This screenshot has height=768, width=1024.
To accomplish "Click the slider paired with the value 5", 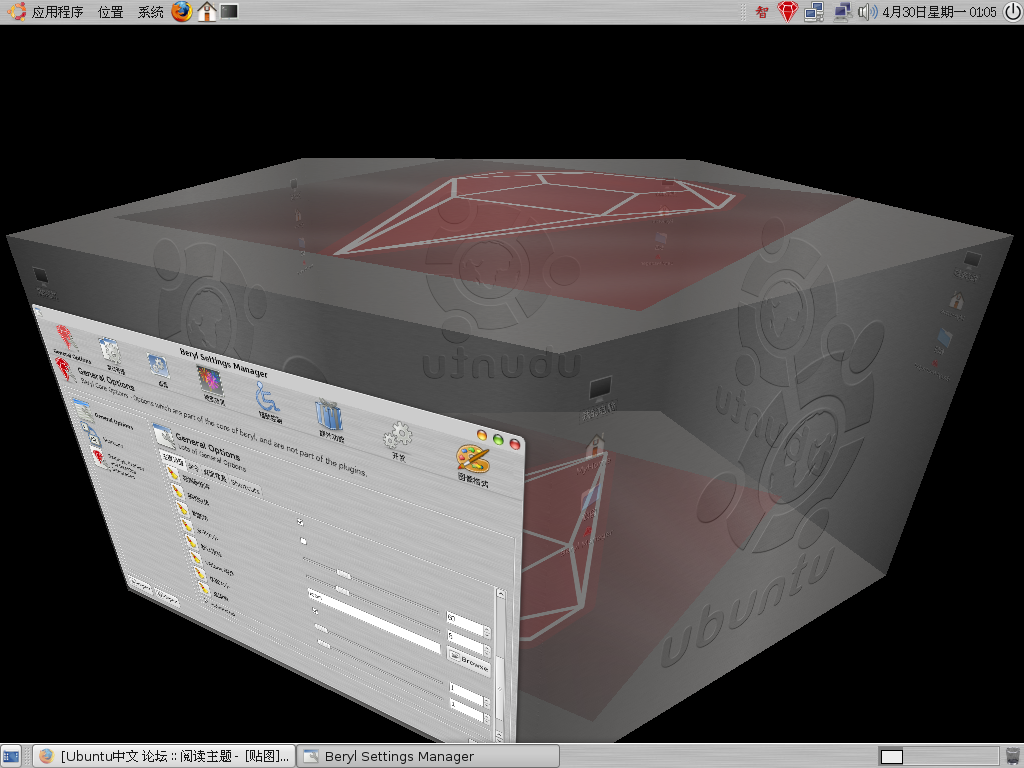I will 375,603.
